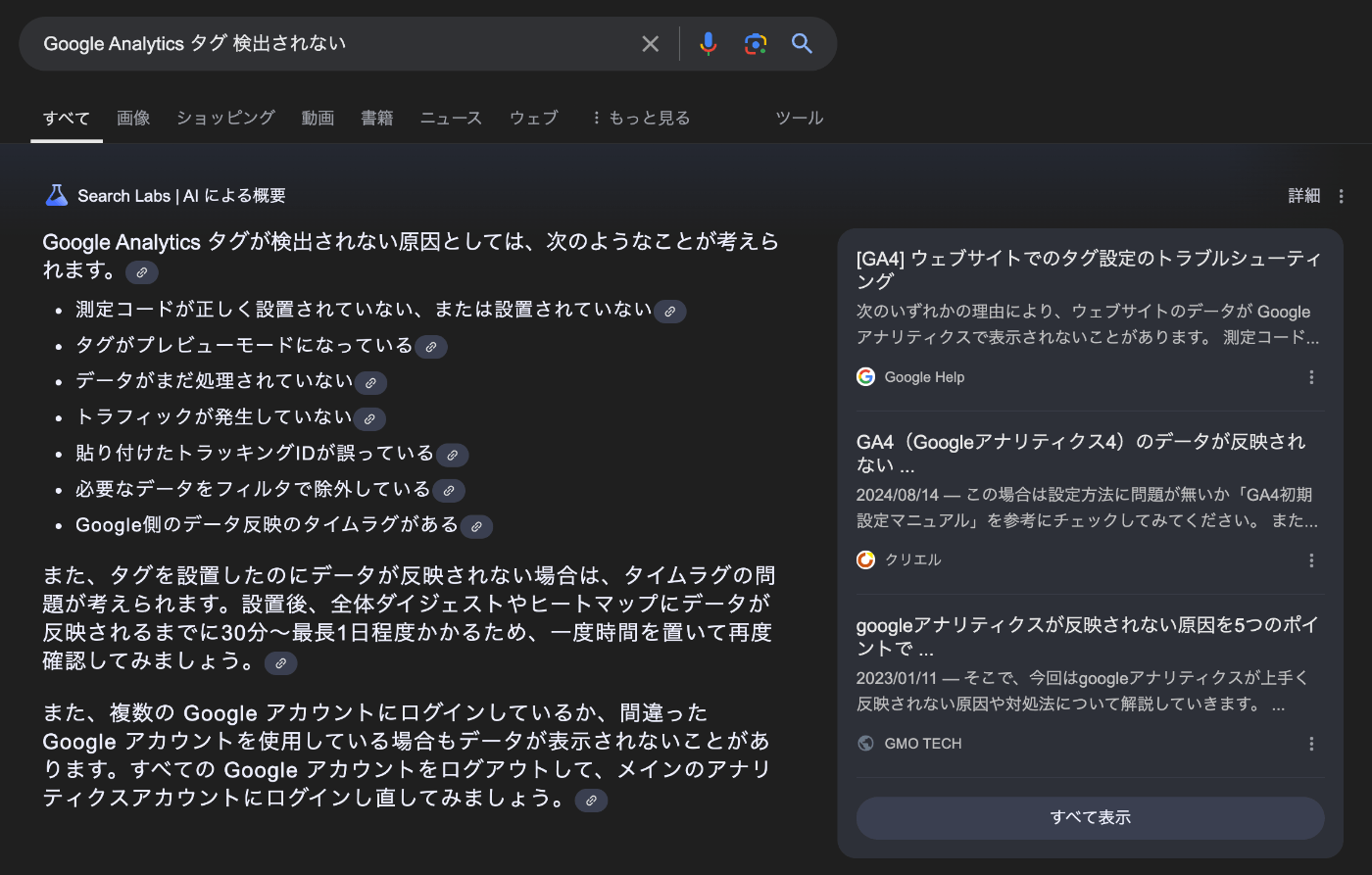Expand the もっと見る menu
This screenshot has width=1372, height=875.
coord(640,118)
